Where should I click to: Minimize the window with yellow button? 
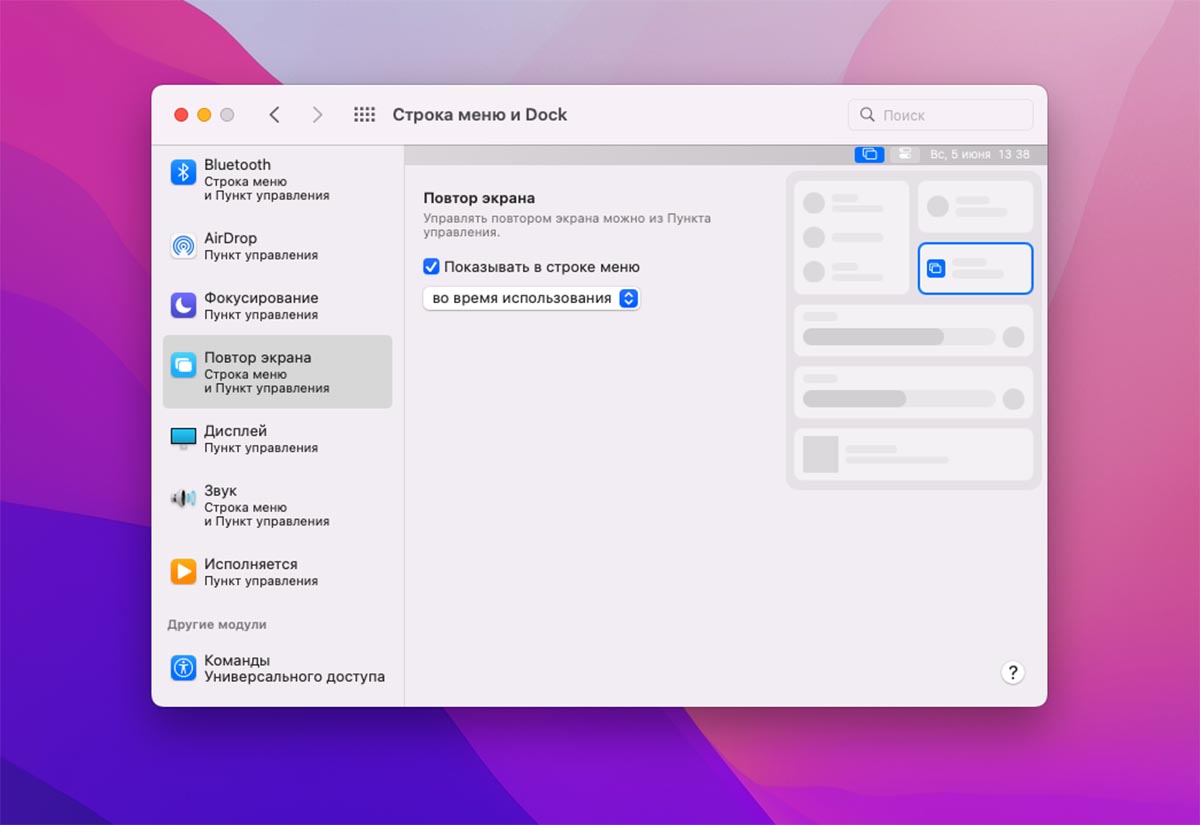[204, 115]
